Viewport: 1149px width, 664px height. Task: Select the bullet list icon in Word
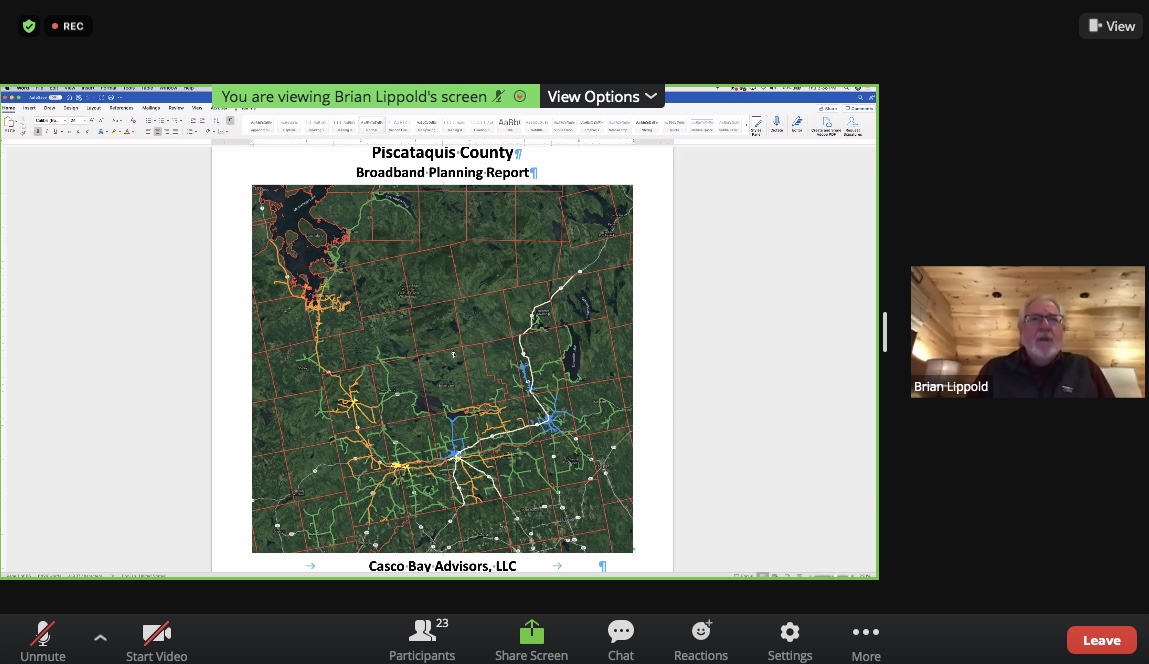point(146,119)
